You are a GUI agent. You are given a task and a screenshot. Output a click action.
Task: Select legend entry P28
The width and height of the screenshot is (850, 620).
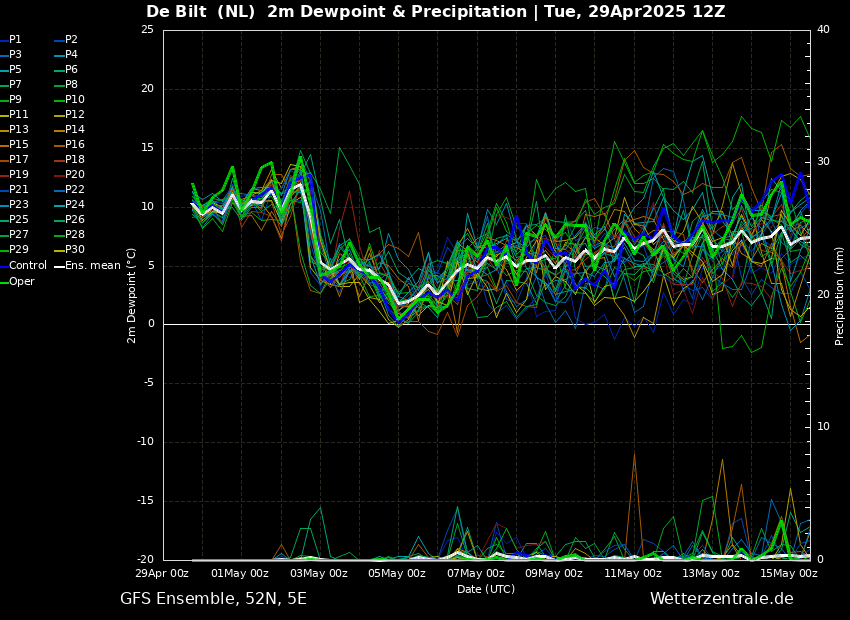click(x=70, y=235)
